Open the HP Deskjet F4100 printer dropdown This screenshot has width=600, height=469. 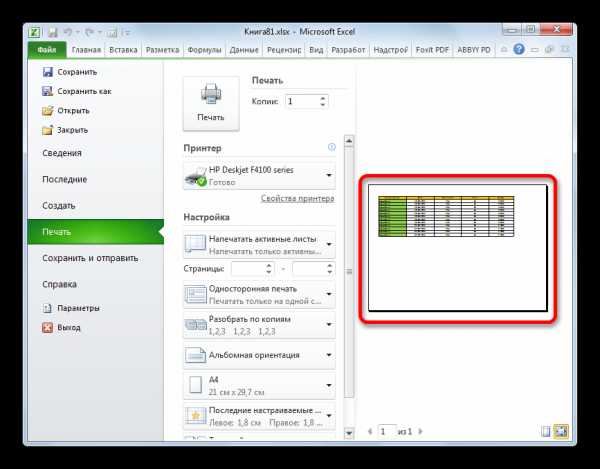click(x=259, y=176)
